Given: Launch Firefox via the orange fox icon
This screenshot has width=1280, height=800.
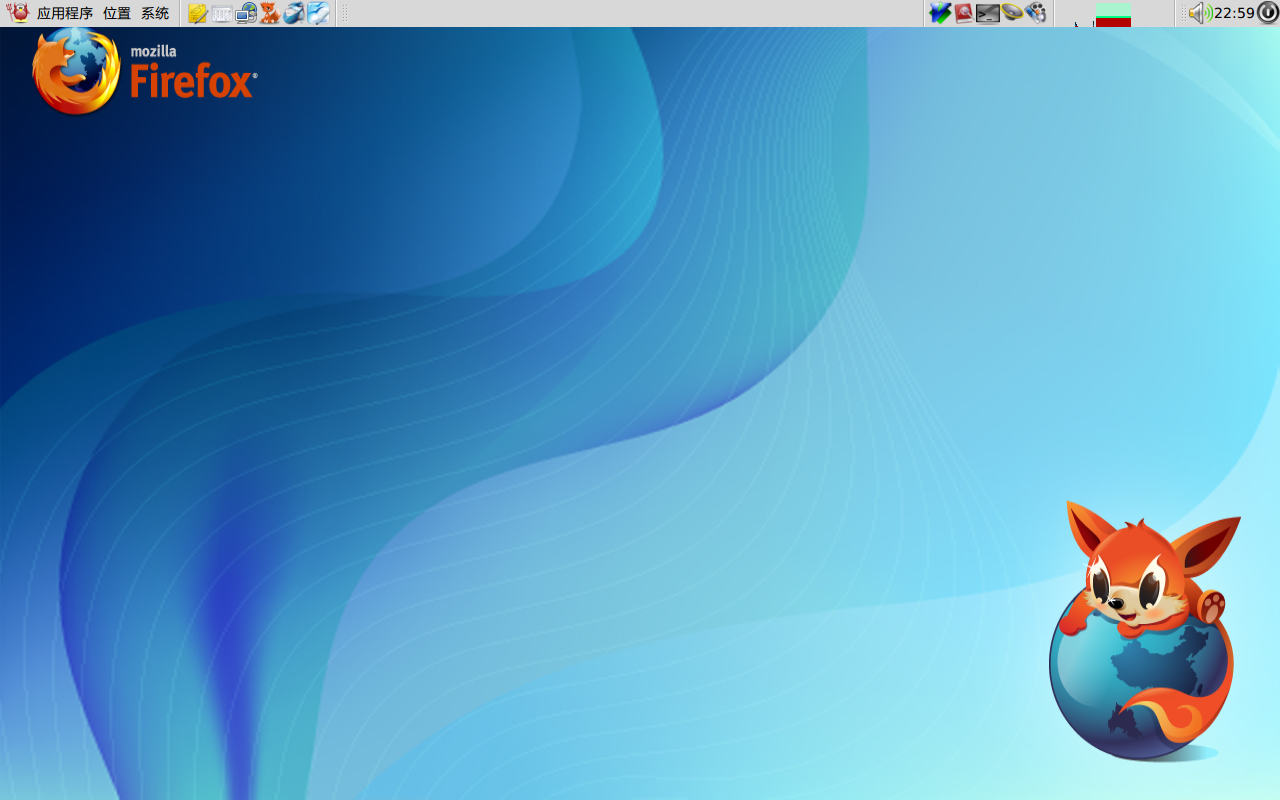Looking at the screenshot, I should point(270,13).
